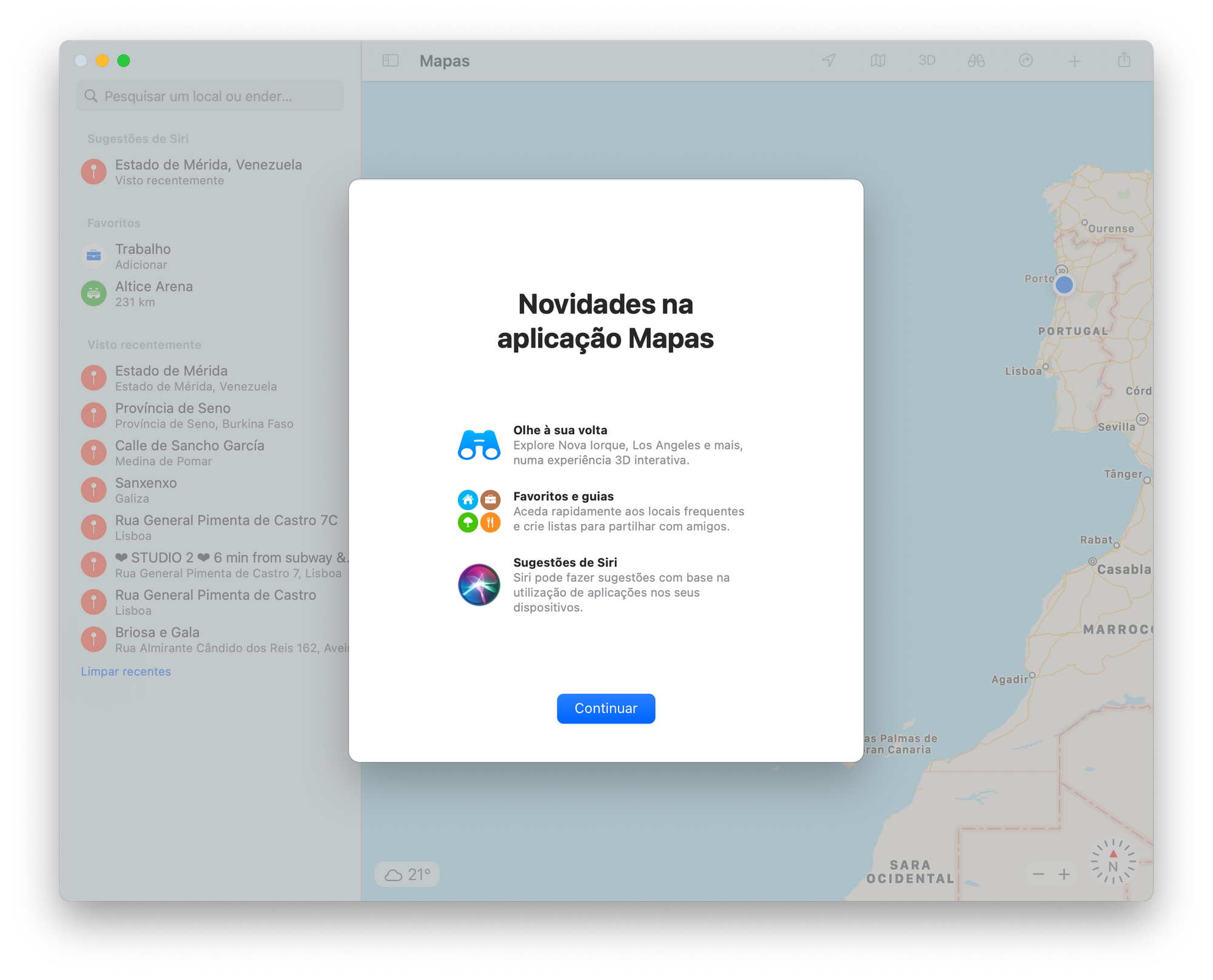
Task: Click the house favorites icon in dialog
Action: pos(468,500)
